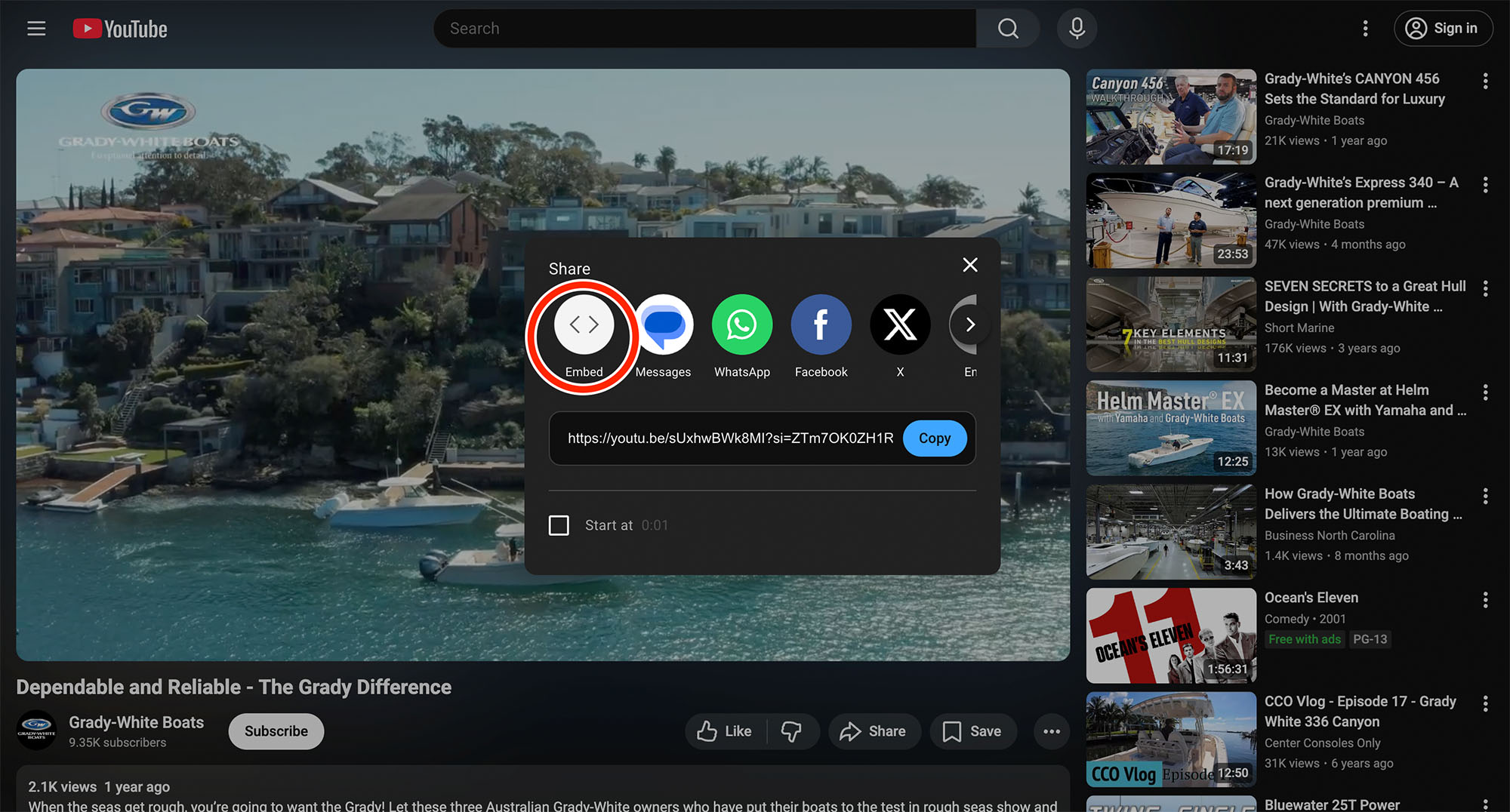Open Grady-White Boats channel name link
Screen dimensions: 1510x812
(136, 722)
